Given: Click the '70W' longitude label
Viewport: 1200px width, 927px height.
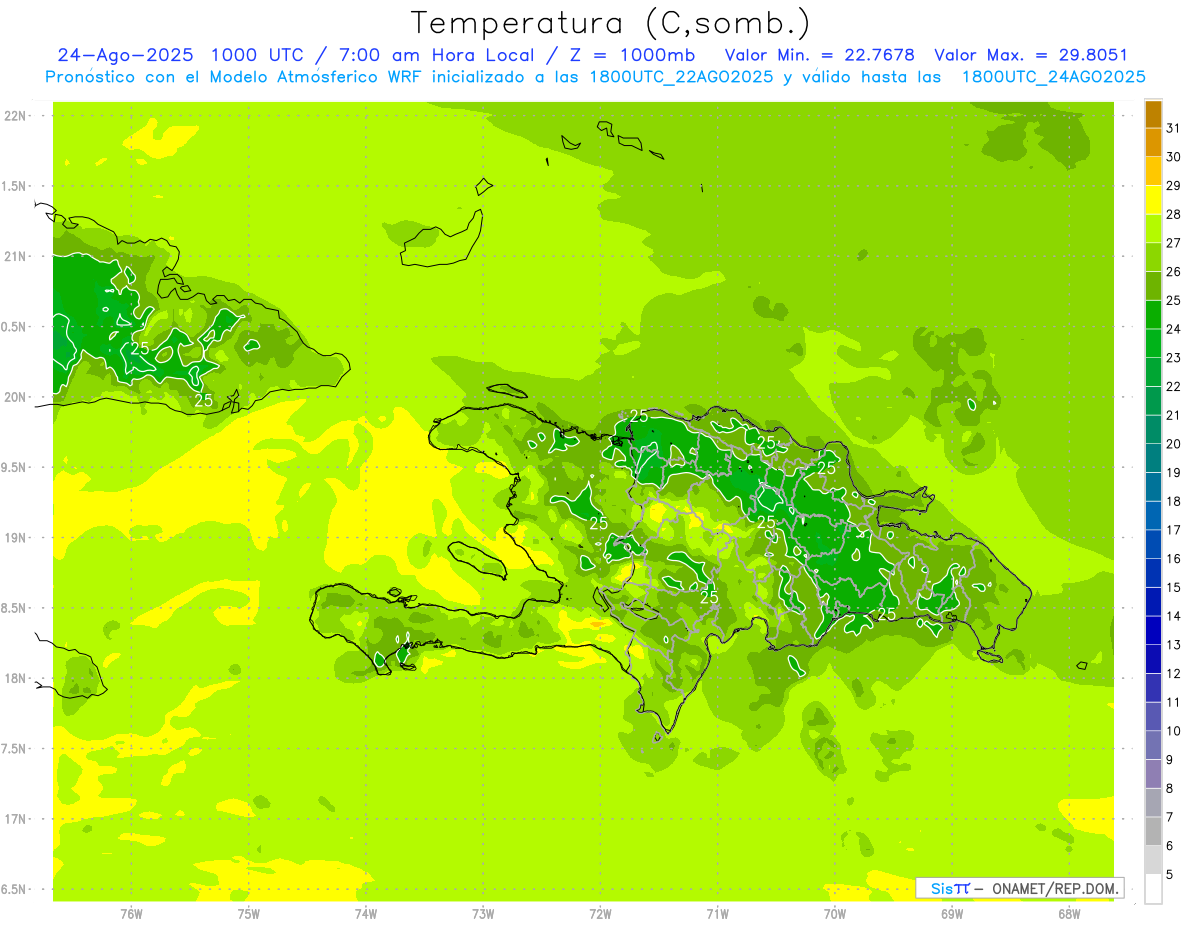Looking at the screenshot, I should coord(835,914).
